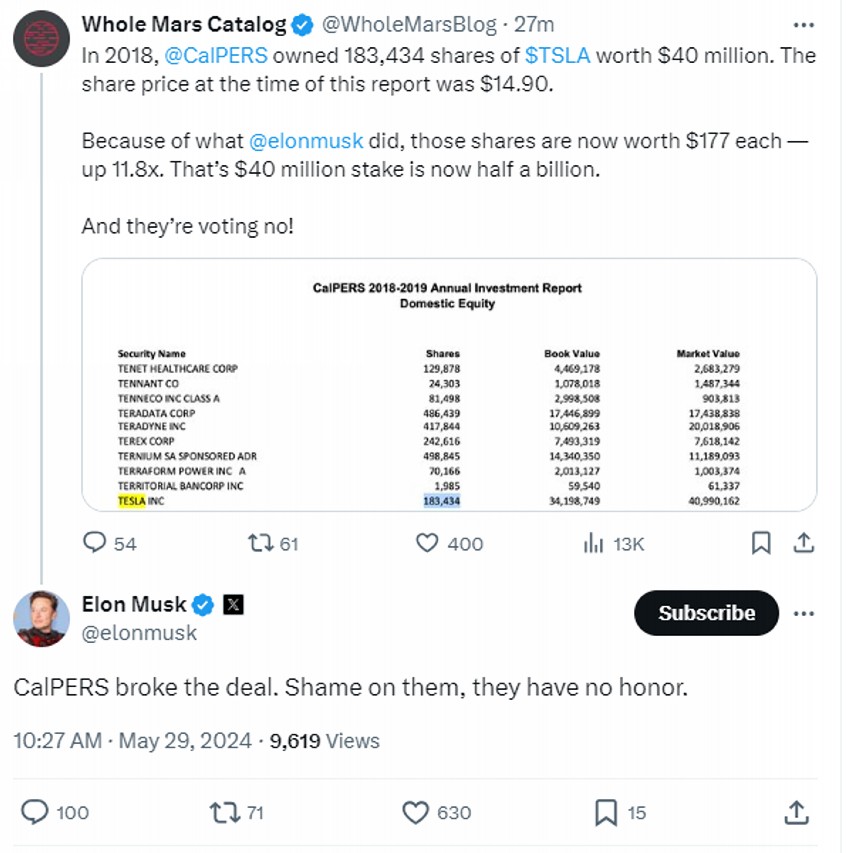Share Elon Musk's tweet

click(x=797, y=812)
